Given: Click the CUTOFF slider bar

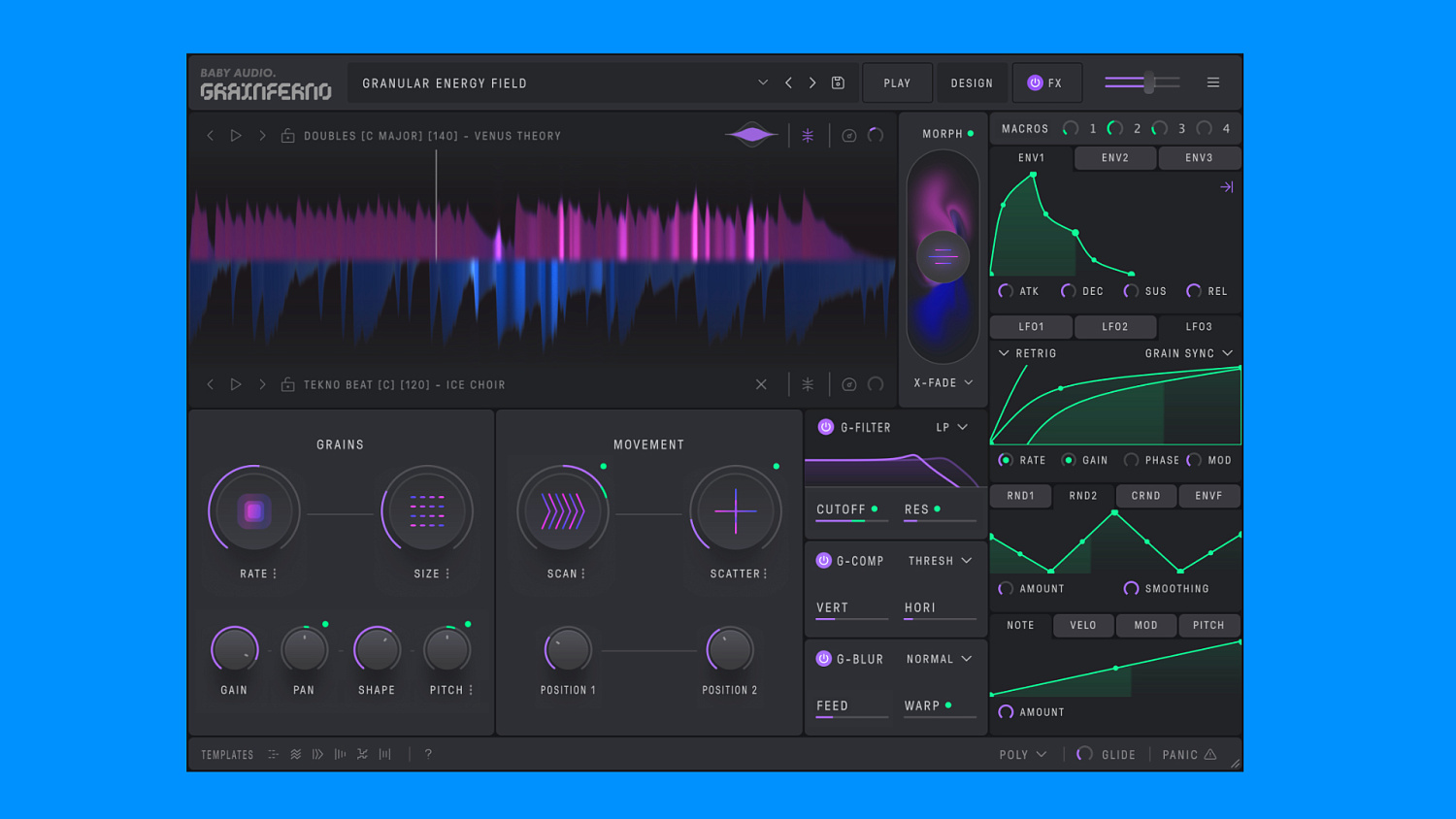Looking at the screenshot, I should pos(852,521).
